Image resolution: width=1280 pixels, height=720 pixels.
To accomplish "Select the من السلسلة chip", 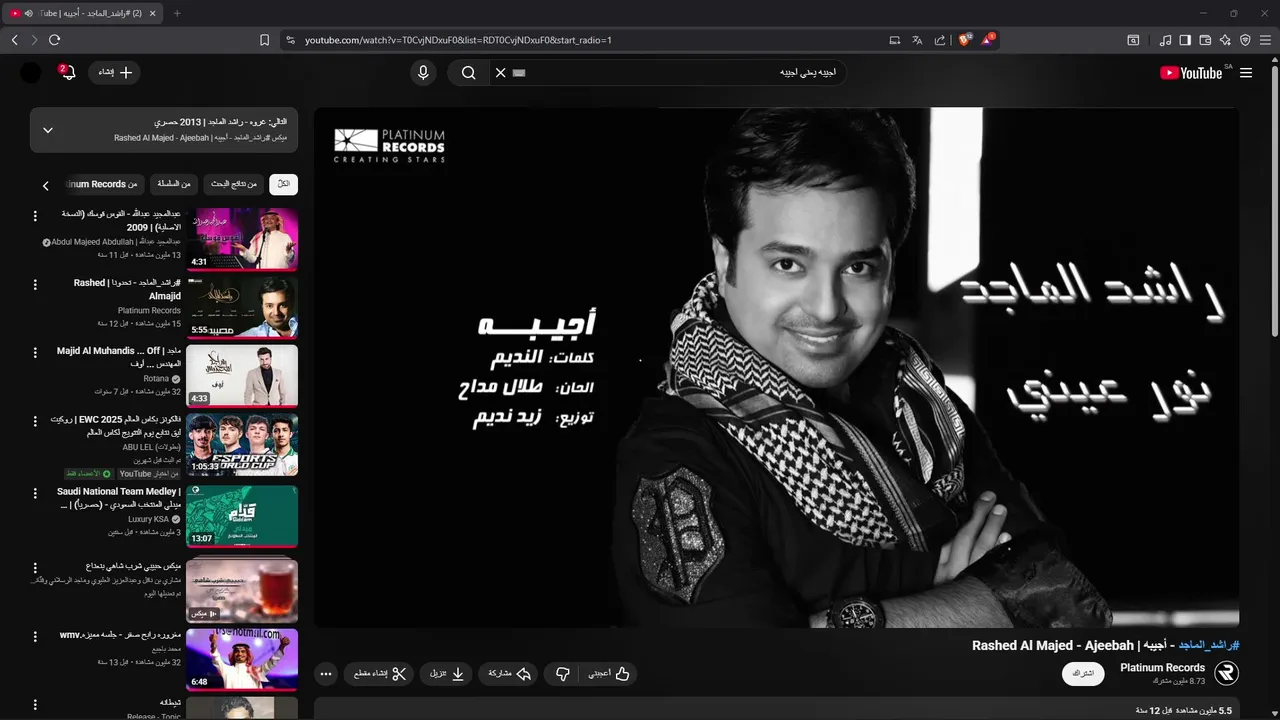I will [x=174, y=184].
